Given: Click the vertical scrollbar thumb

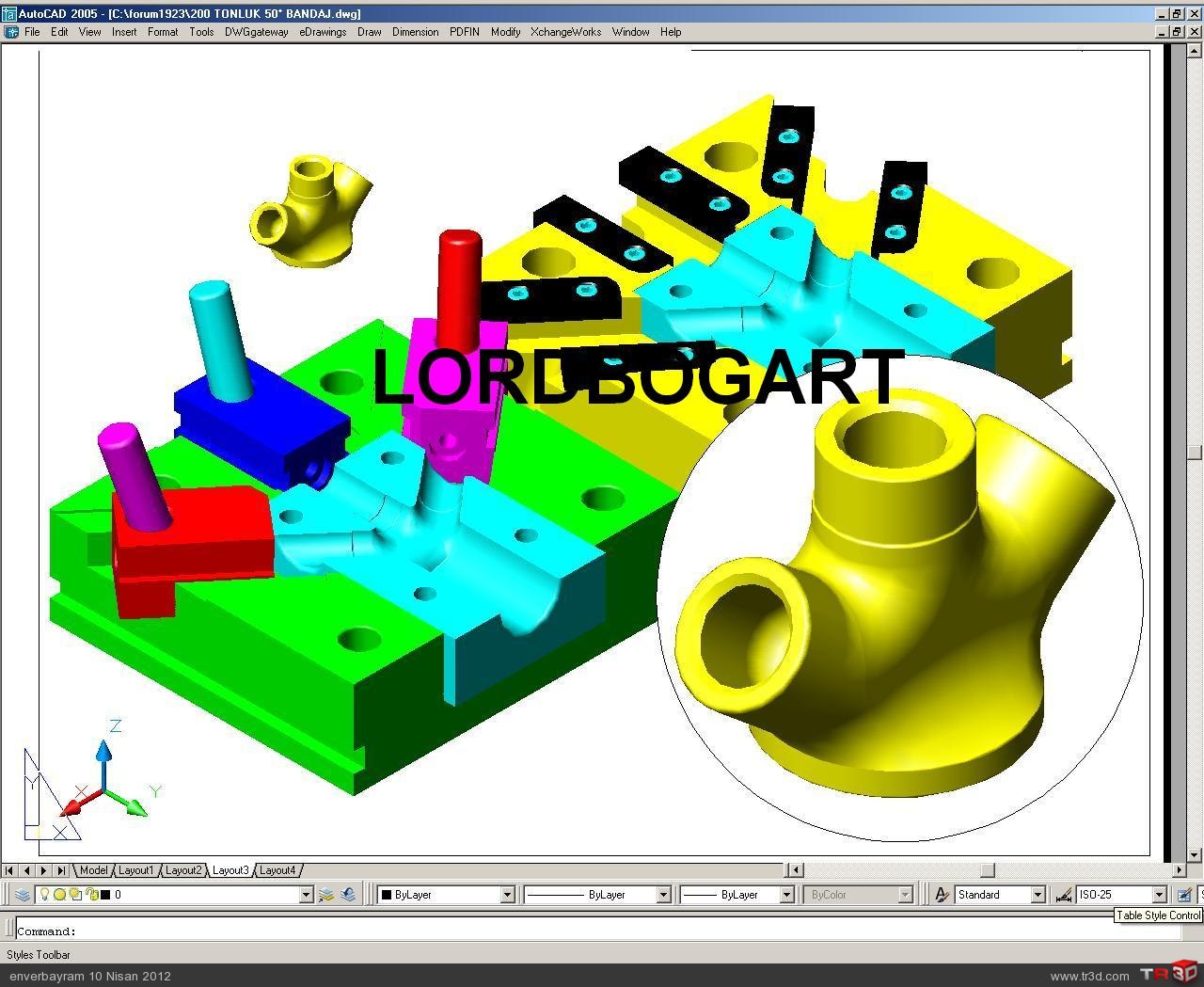Looking at the screenshot, I should coord(1195,451).
